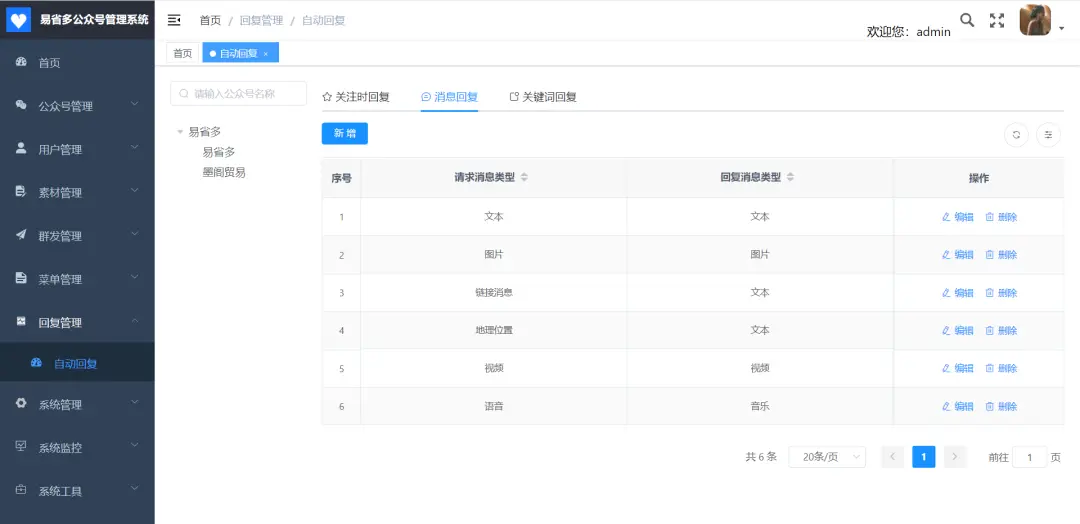
Task: Delete row 6 语音 entry
Action: click(1001, 406)
